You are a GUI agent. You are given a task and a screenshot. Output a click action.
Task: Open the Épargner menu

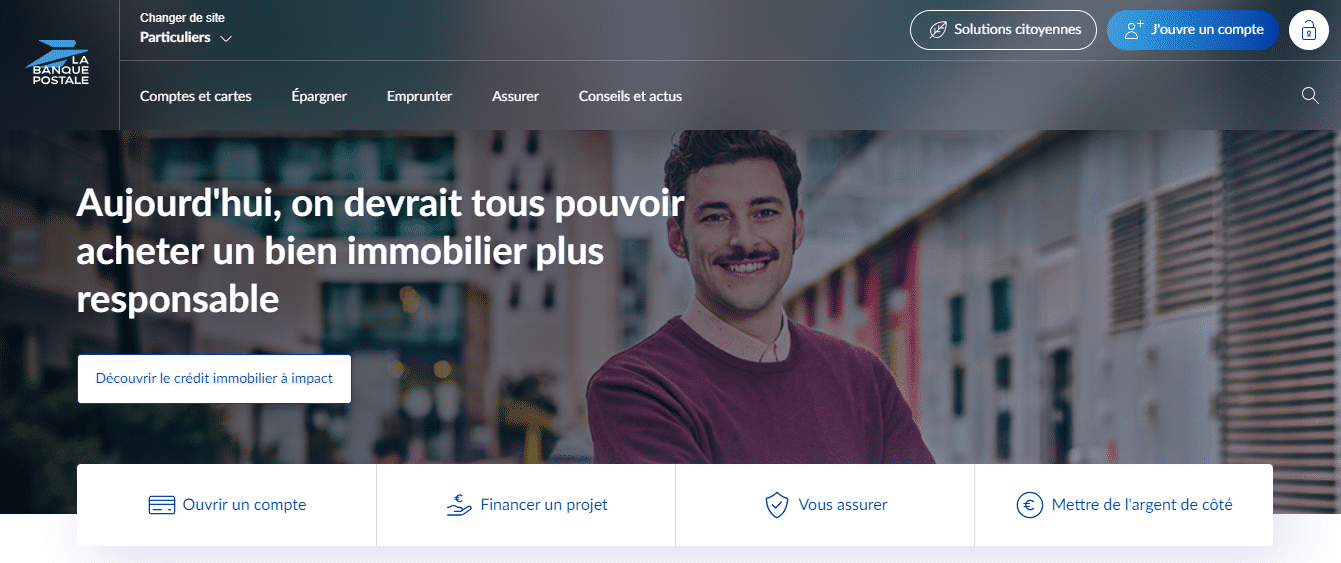319,96
